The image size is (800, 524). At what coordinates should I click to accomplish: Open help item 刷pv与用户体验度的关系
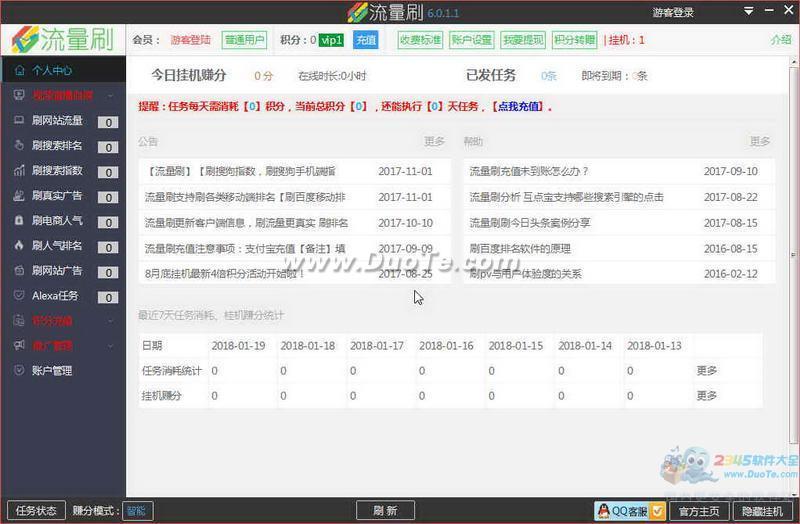coord(525,274)
